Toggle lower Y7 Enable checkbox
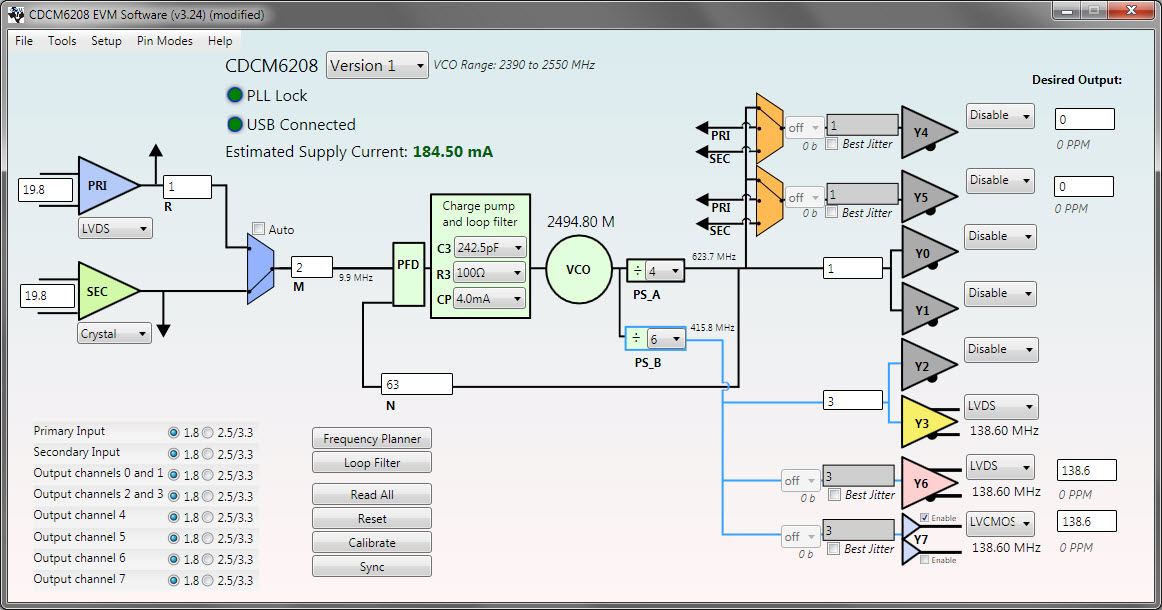Screen dimensions: 1162x610 924,560
